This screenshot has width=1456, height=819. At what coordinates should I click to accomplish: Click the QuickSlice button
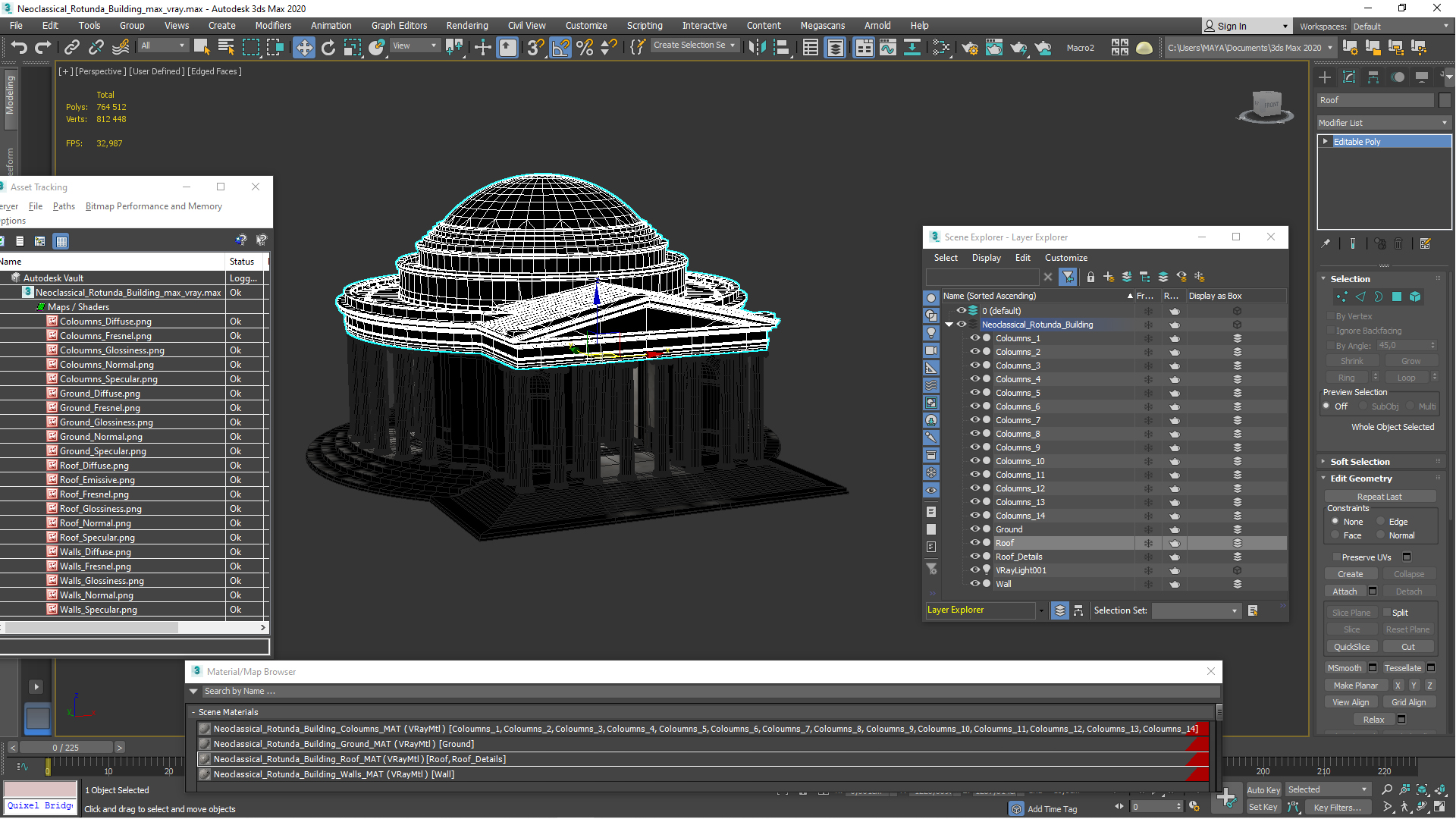[1351, 647]
